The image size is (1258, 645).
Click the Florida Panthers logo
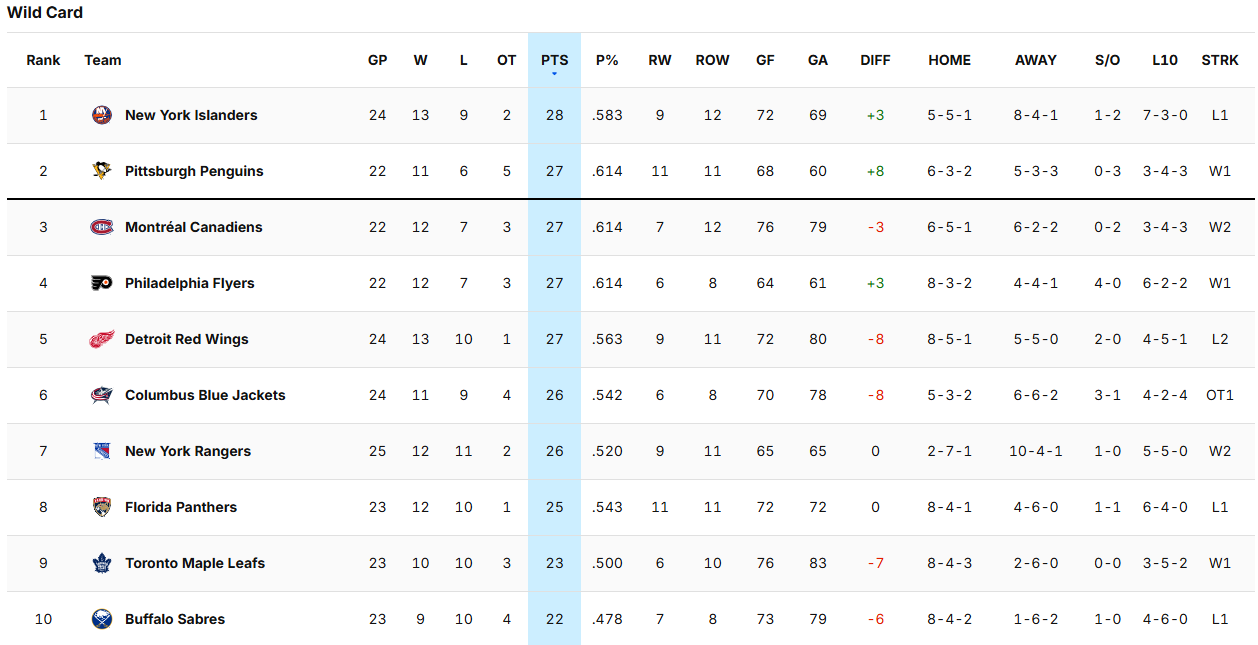click(x=101, y=507)
